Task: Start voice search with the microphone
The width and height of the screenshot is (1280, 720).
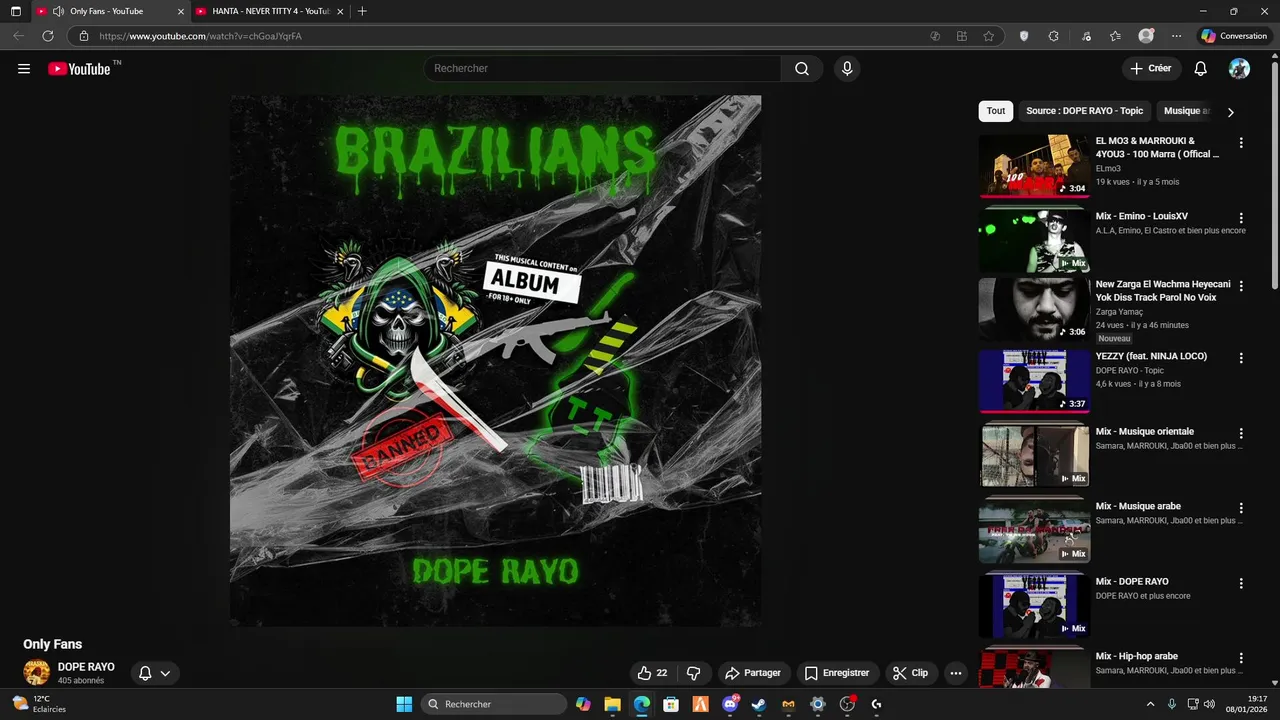Action: (847, 68)
